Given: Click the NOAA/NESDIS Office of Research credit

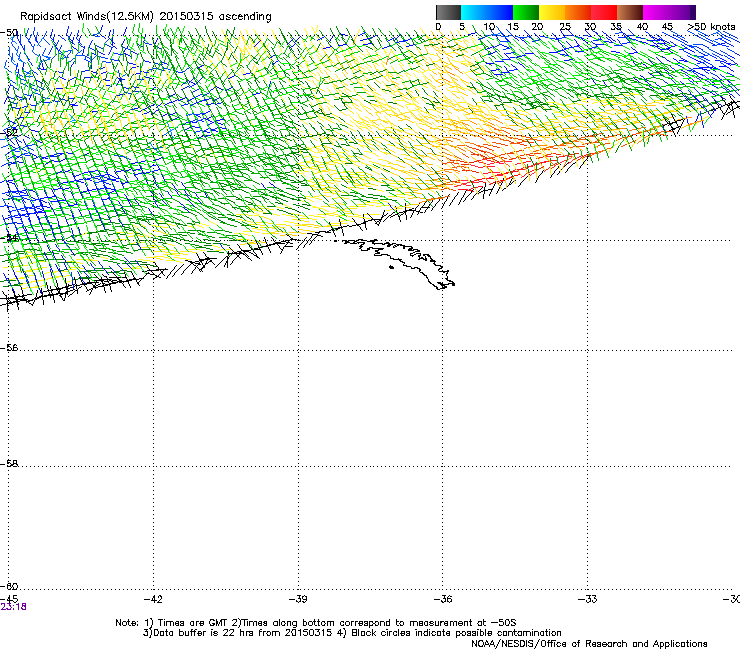Looking at the screenshot, I should click(x=589, y=644).
